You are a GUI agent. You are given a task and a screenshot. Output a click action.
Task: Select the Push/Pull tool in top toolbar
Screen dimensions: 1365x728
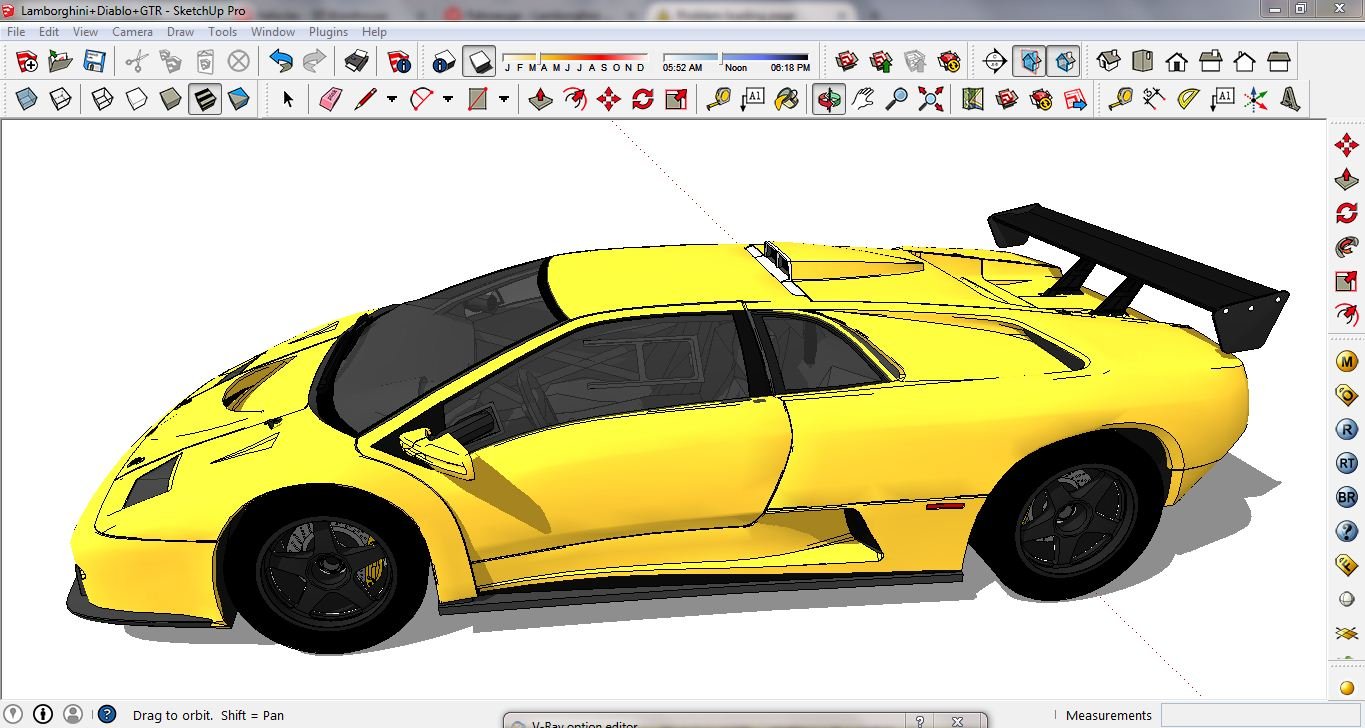click(541, 99)
